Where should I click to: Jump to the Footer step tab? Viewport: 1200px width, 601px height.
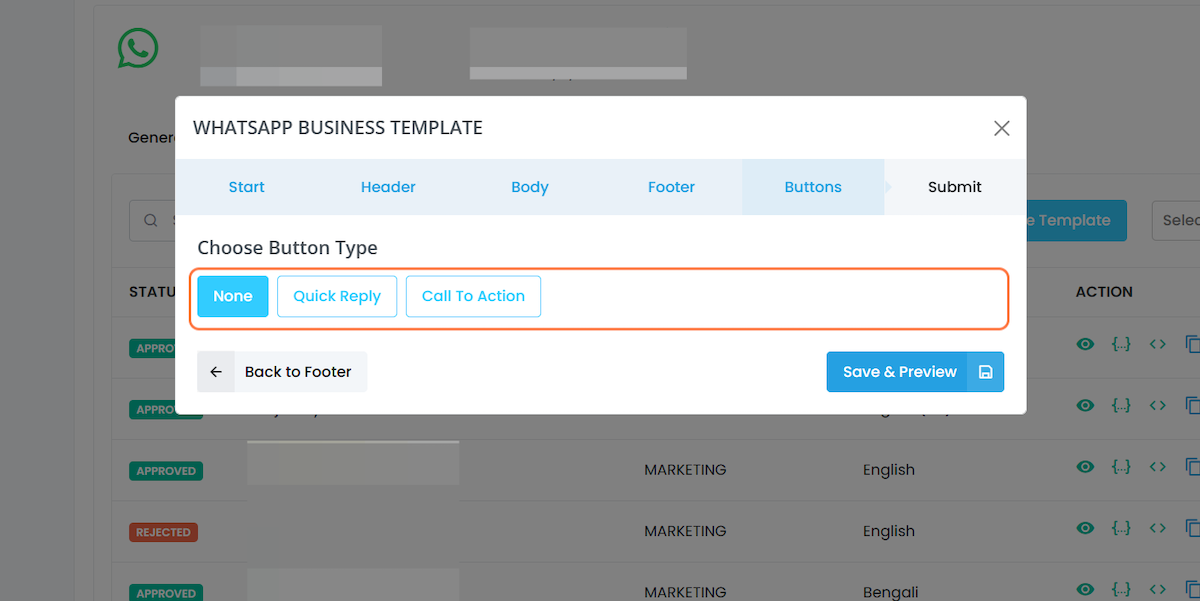coord(671,187)
